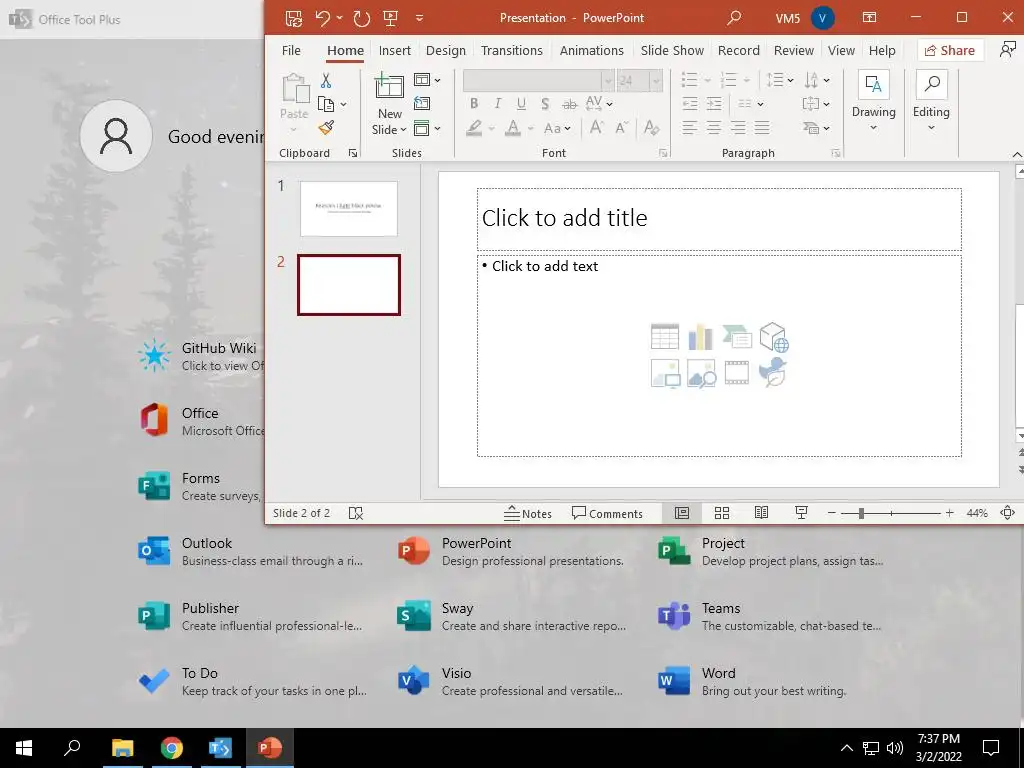This screenshot has width=1024, height=768.
Task: Insert a table via placeholder icon
Action: pos(665,337)
